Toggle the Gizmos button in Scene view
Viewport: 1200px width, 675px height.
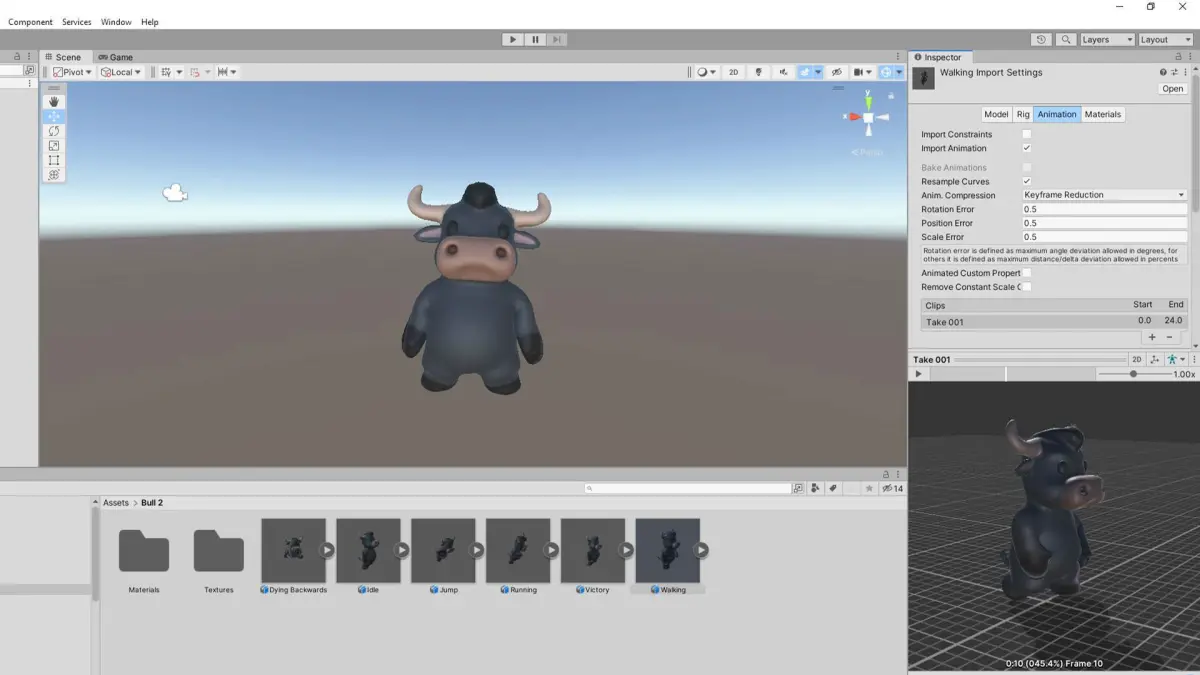[886, 72]
